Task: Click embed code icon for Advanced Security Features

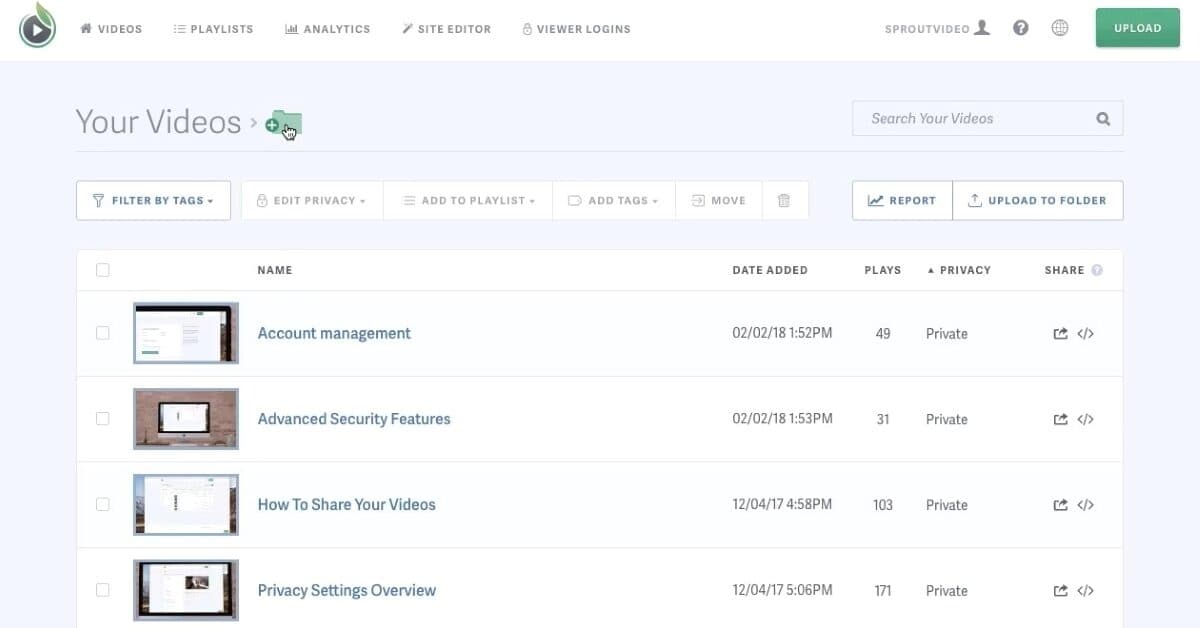Action: [1085, 419]
